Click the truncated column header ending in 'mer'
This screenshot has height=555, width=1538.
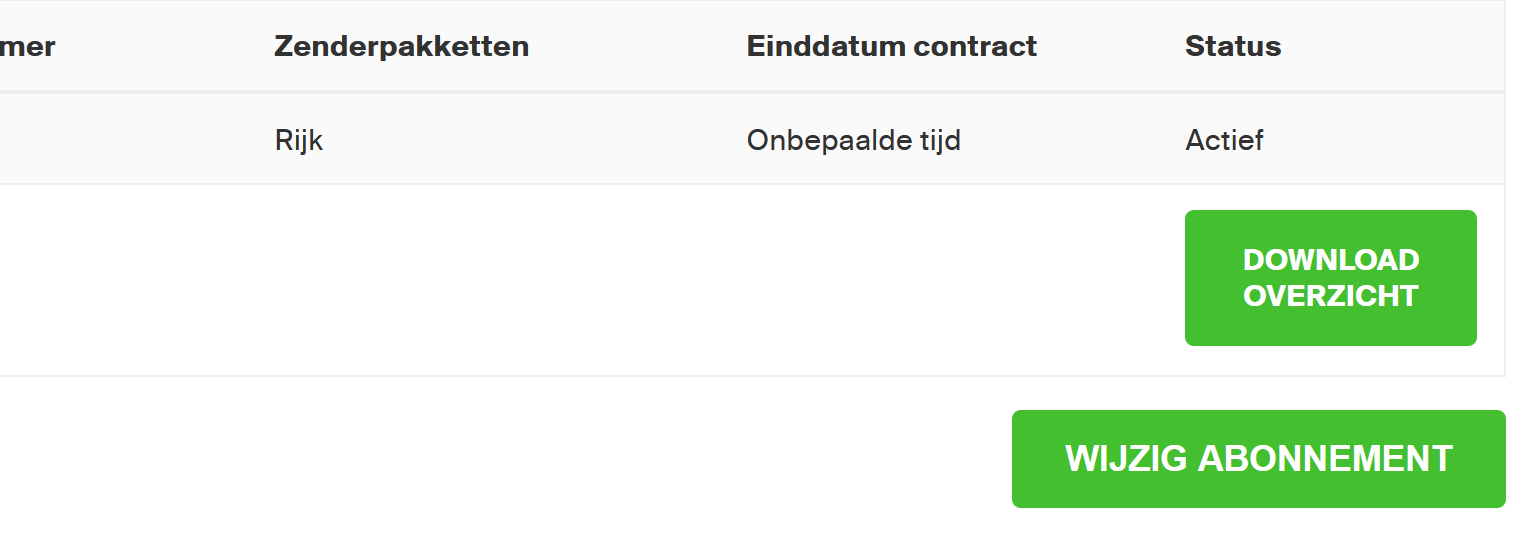(x=27, y=46)
